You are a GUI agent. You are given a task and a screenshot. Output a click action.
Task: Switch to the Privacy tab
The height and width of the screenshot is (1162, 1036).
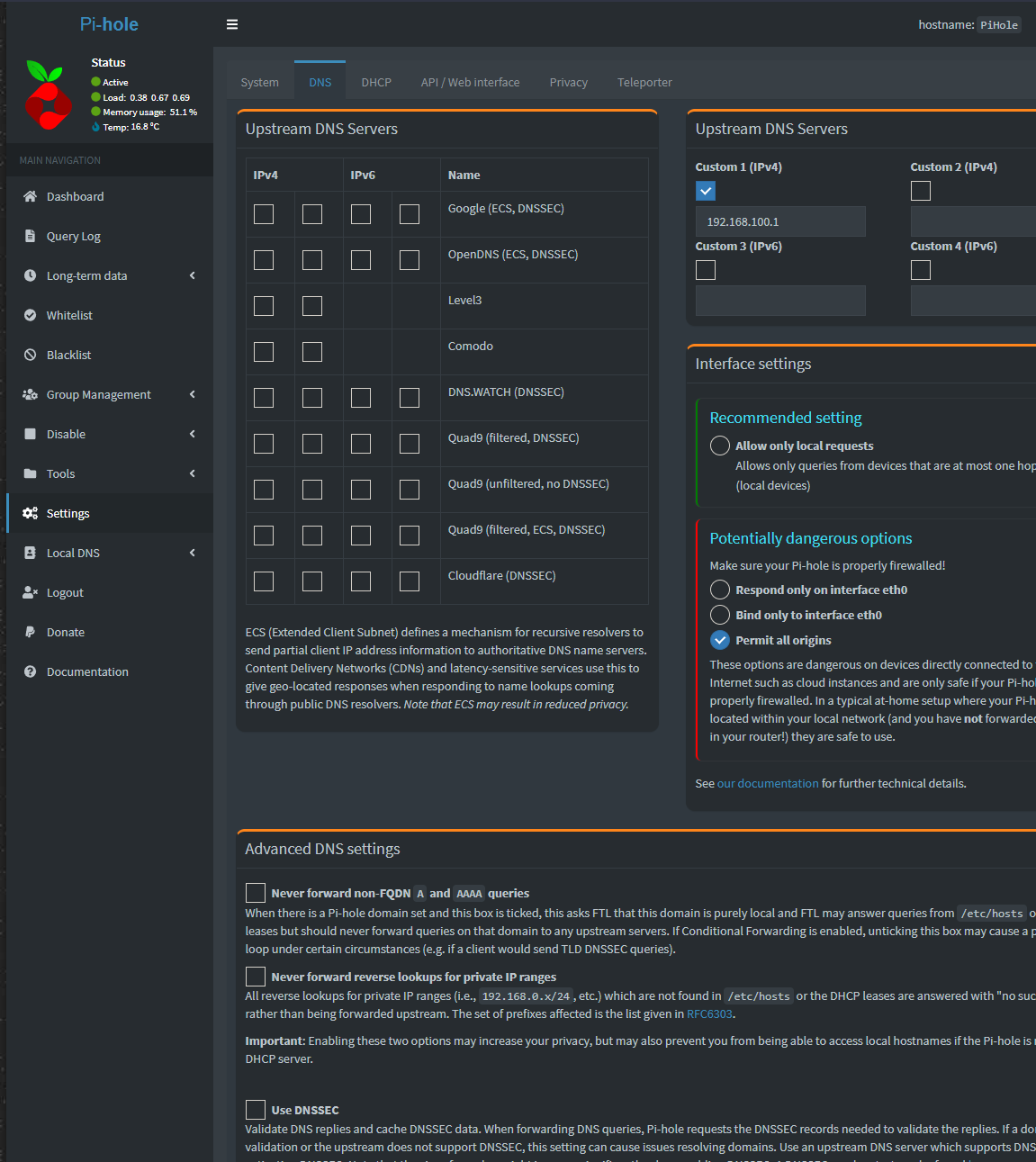568,82
